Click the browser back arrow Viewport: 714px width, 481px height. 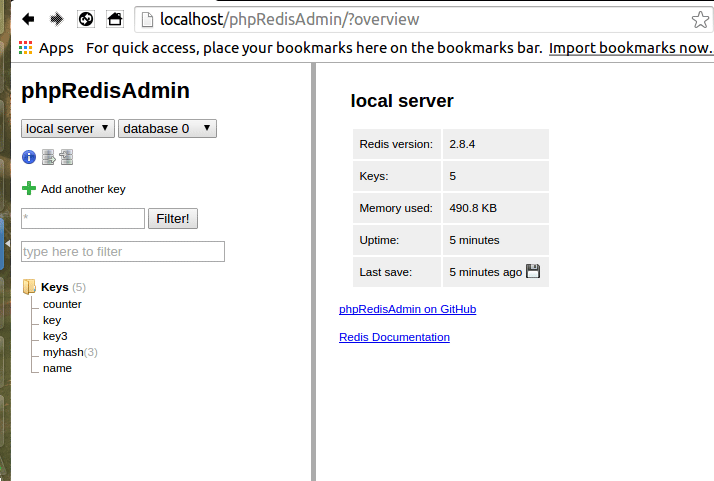click(x=29, y=19)
